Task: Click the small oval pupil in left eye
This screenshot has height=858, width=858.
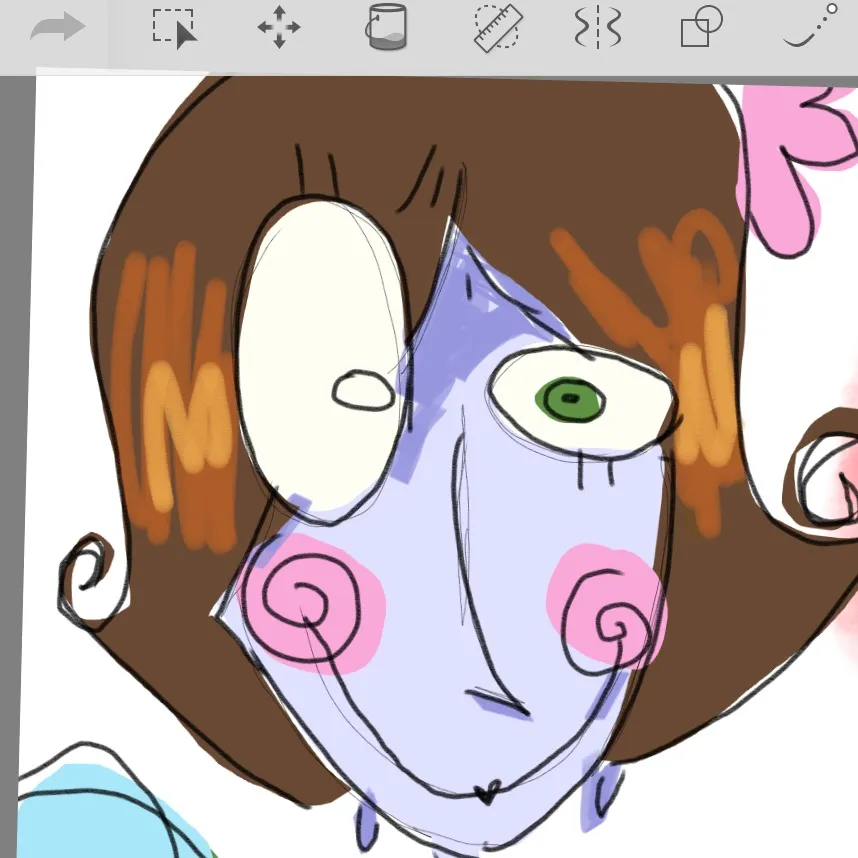Action: tap(362, 391)
